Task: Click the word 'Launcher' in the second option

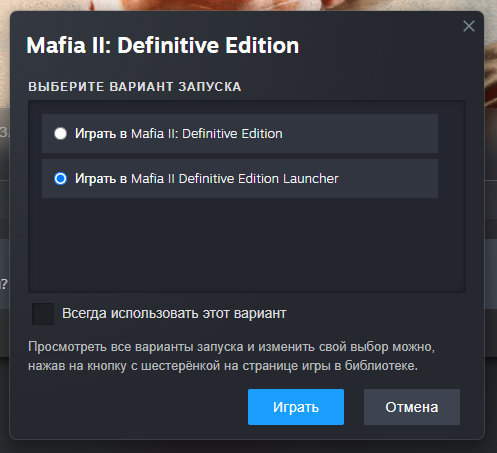Action: point(311,179)
